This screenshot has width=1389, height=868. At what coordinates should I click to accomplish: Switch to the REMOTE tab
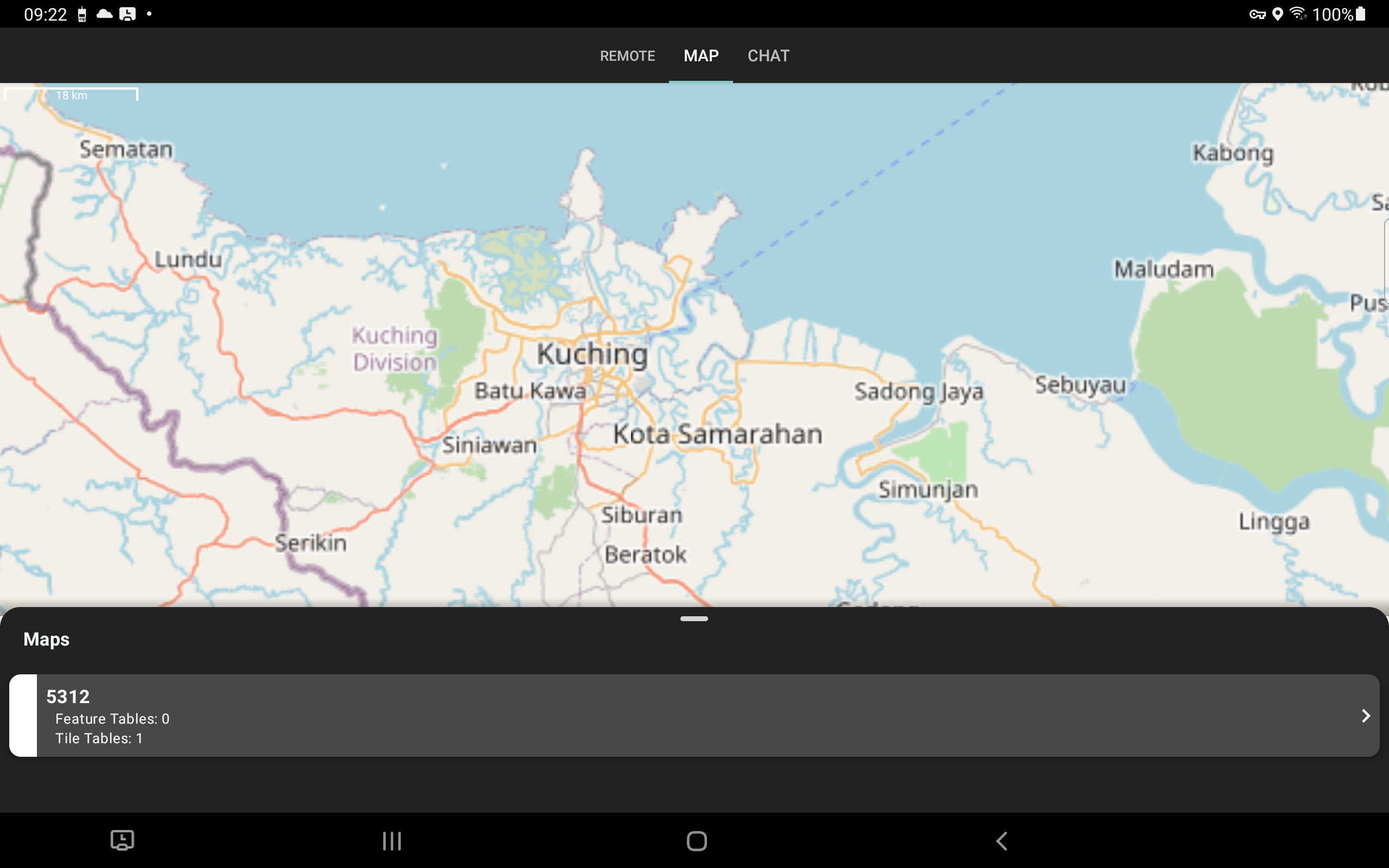pyautogui.click(x=627, y=55)
